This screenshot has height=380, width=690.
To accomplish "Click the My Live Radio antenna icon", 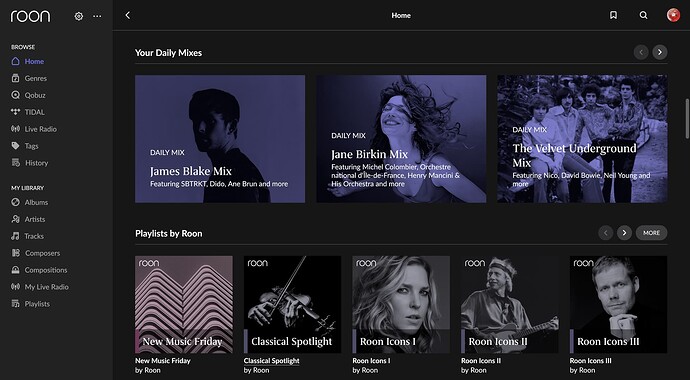I will tap(15, 287).
